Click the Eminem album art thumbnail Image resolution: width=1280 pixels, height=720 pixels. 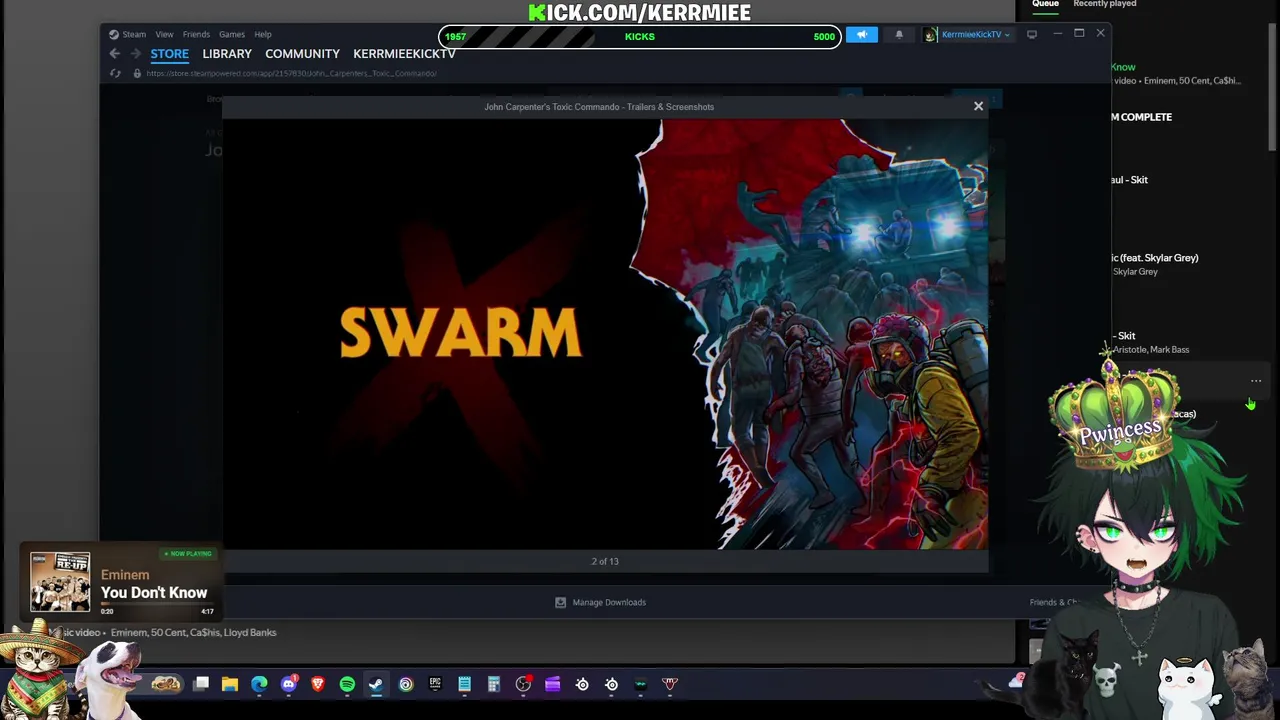click(60, 582)
